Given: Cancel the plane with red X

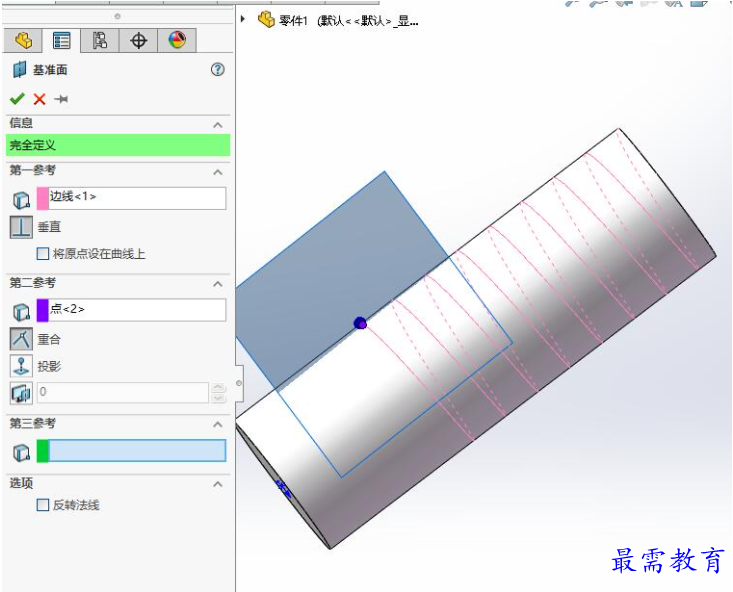Looking at the screenshot, I should pos(40,99).
